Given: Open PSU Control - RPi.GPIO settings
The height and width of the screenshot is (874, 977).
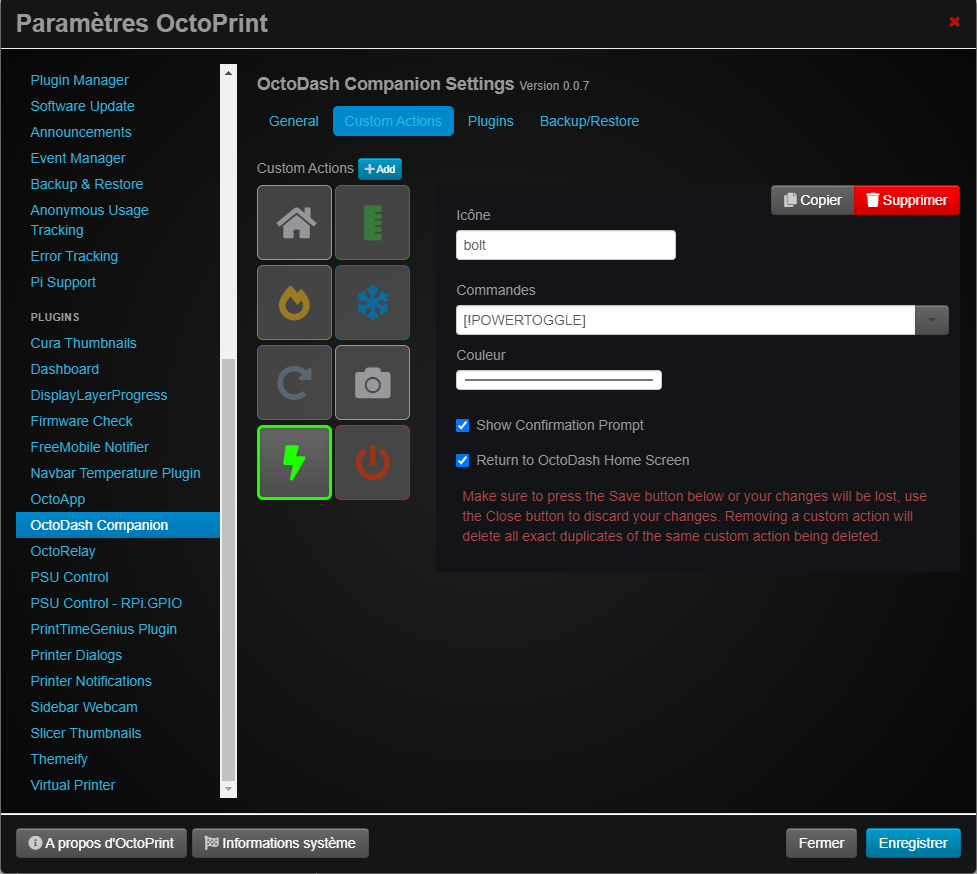Looking at the screenshot, I should coord(107,604).
